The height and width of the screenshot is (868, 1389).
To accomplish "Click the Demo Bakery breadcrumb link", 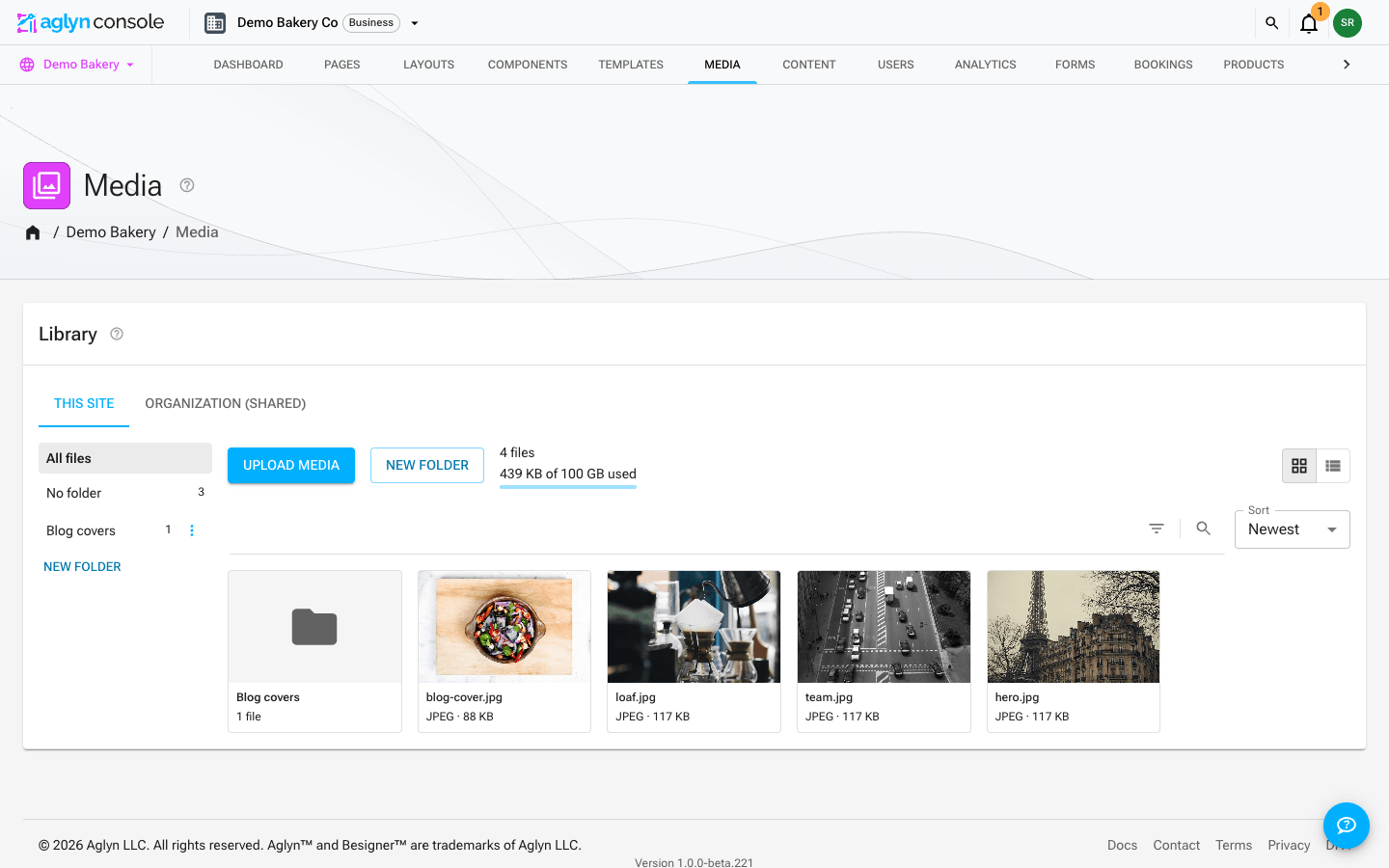I will [111, 232].
